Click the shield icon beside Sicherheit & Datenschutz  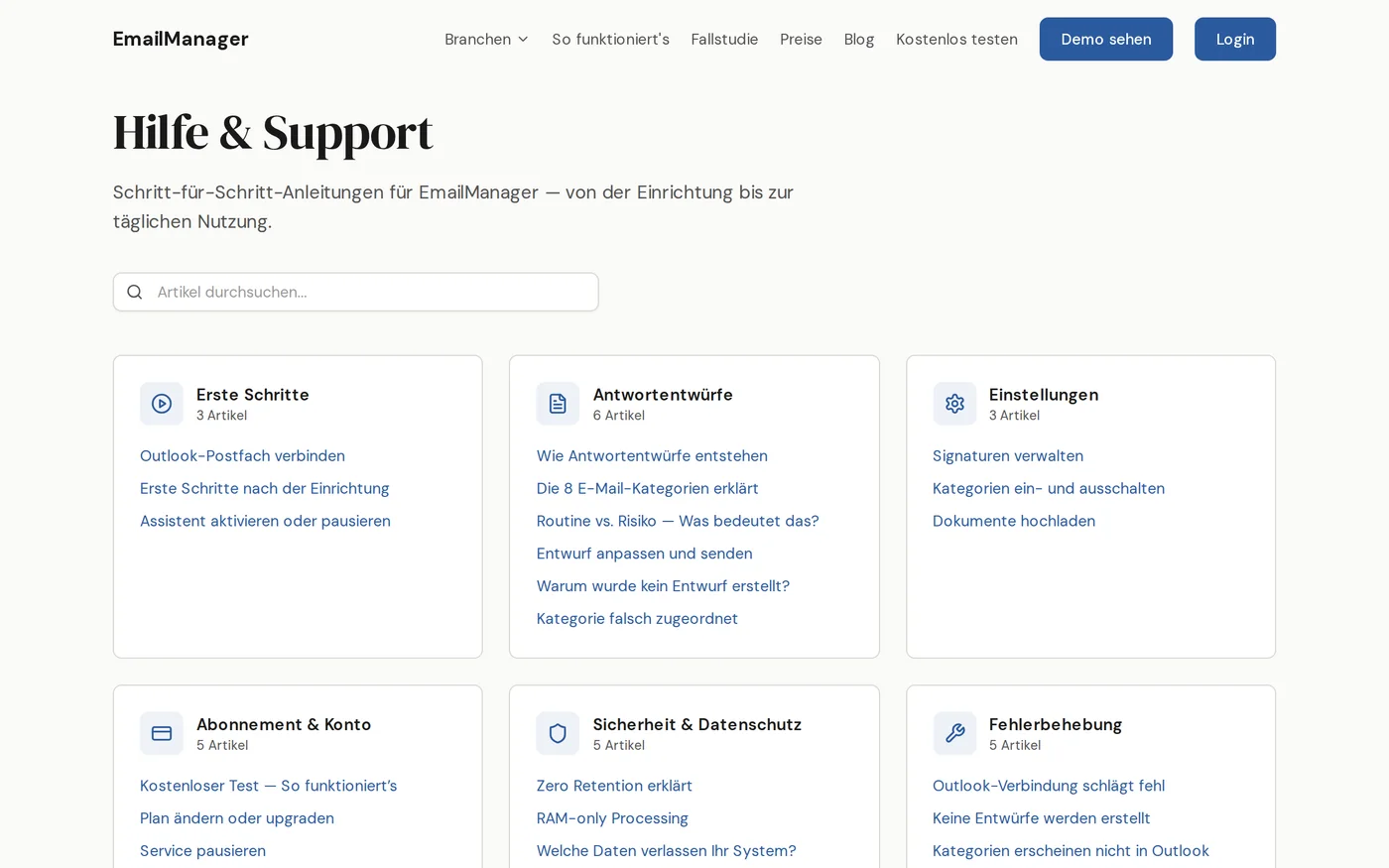pos(558,733)
